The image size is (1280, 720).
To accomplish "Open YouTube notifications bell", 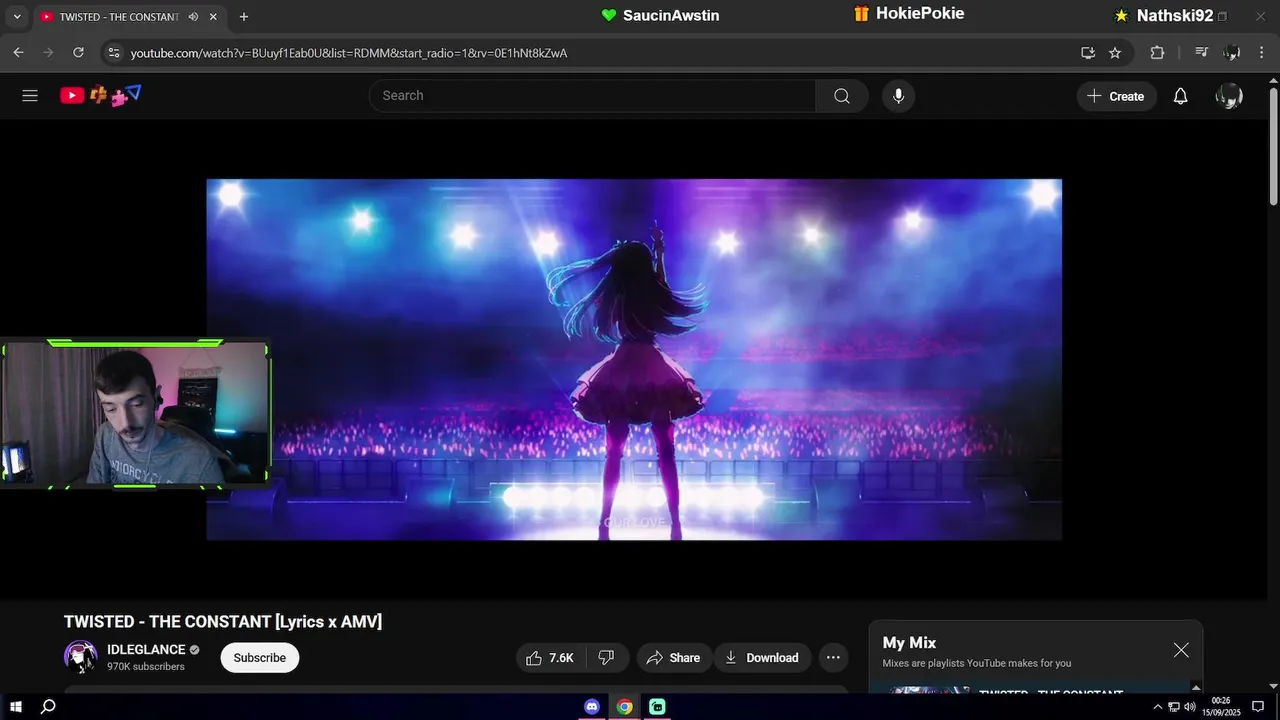I will (1180, 96).
